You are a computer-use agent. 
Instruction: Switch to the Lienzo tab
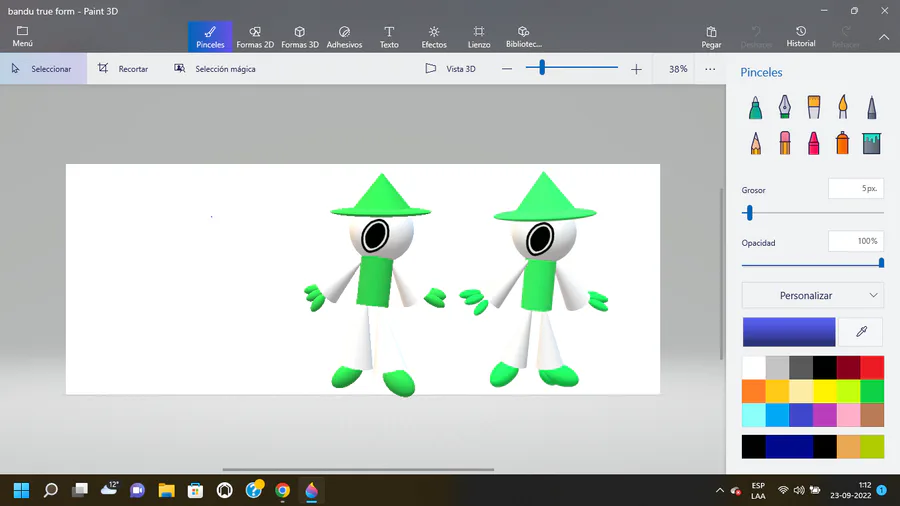pos(479,37)
